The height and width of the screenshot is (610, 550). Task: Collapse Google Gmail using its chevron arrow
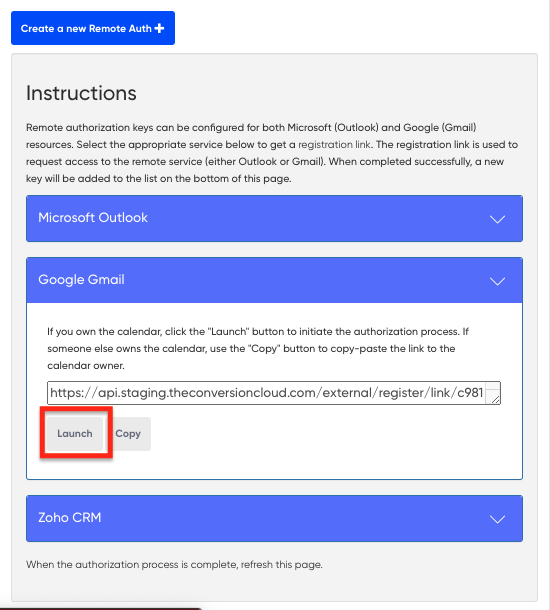coord(497,281)
